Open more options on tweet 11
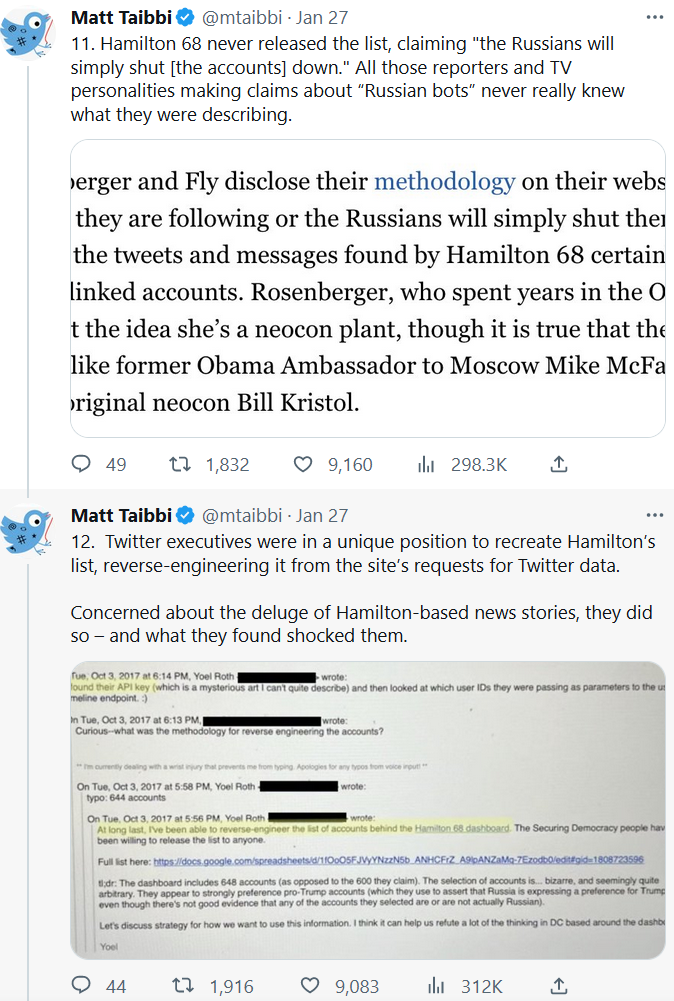 [654, 17]
